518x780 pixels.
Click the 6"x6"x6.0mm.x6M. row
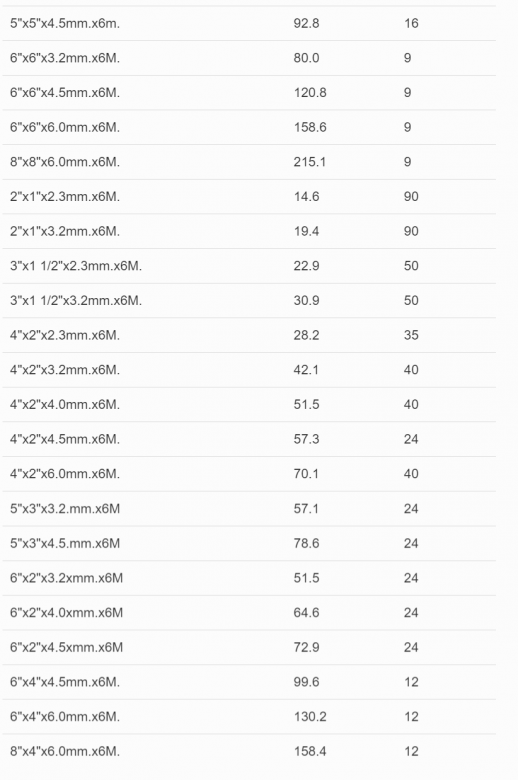tap(249, 127)
